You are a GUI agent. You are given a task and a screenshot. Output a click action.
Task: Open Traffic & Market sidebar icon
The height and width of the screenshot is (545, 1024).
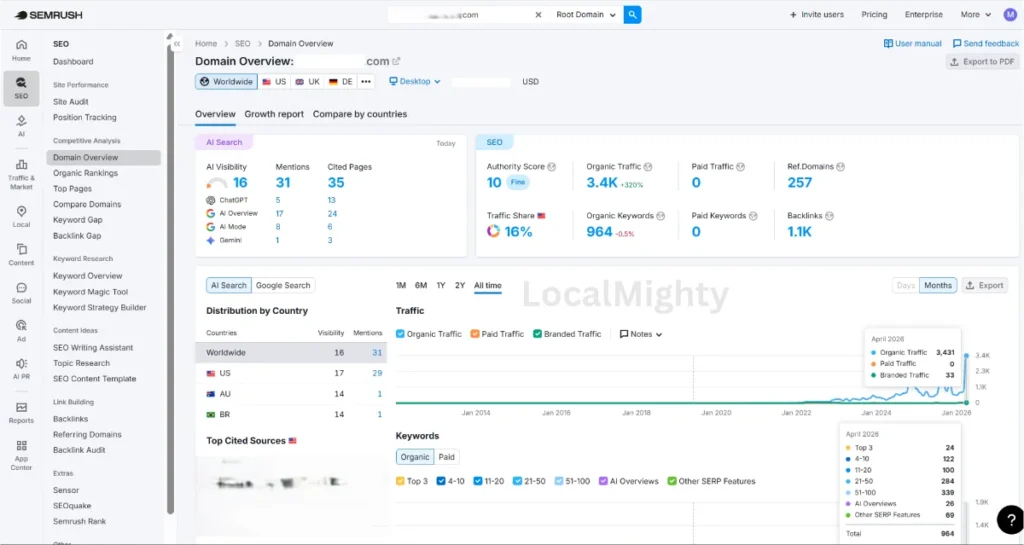click(x=21, y=174)
